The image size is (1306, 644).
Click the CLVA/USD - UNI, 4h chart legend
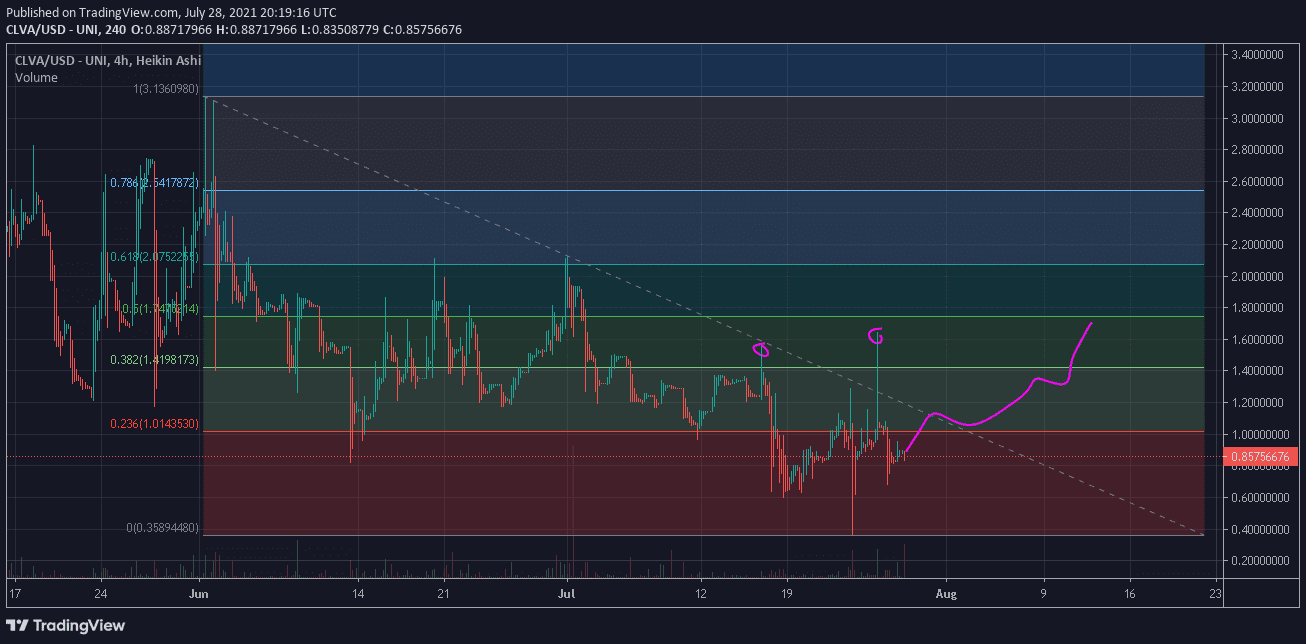tap(108, 61)
